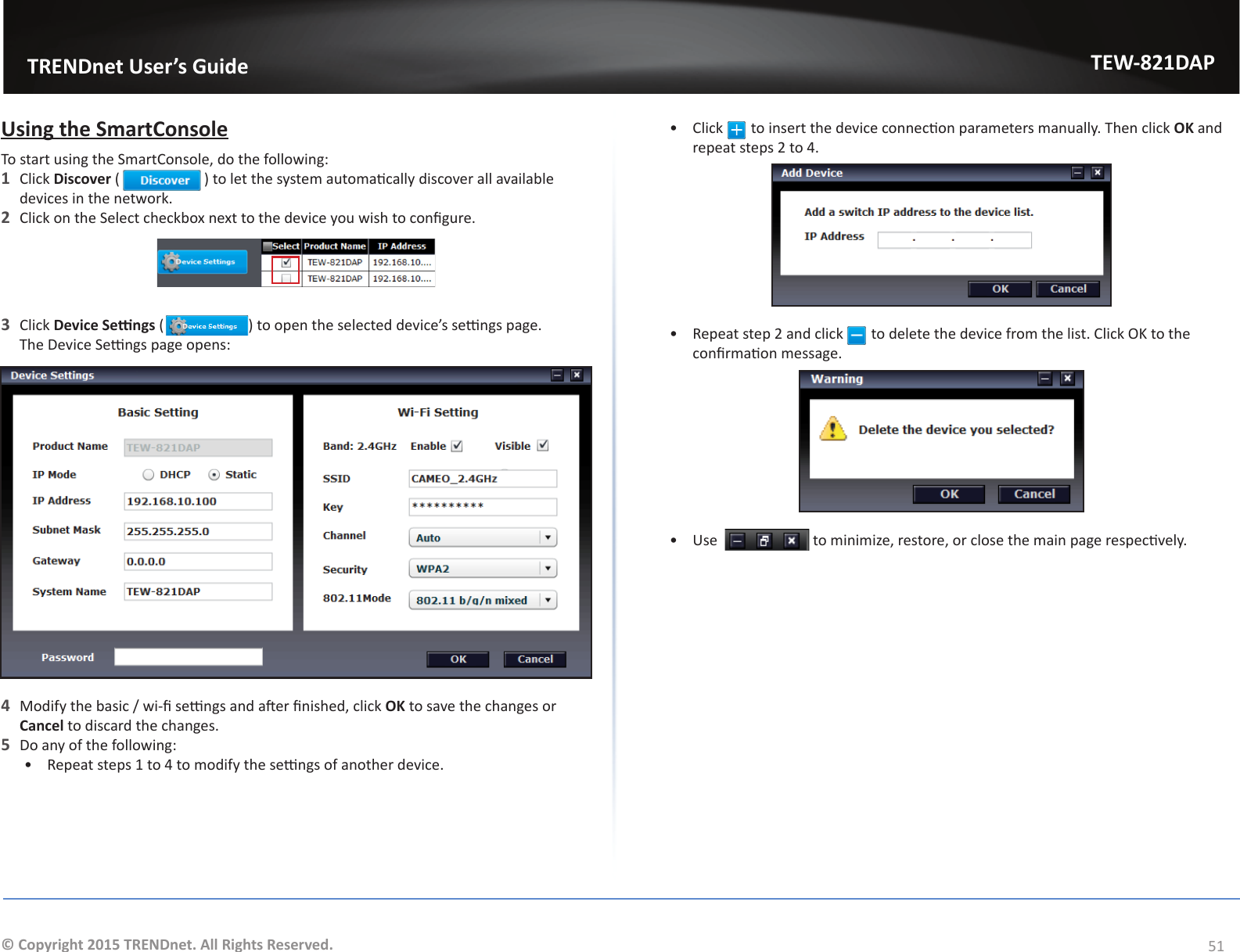Click the Basic Setting panel title
The width and height of the screenshot is (1240, 952).
pyautogui.click(x=158, y=412)
